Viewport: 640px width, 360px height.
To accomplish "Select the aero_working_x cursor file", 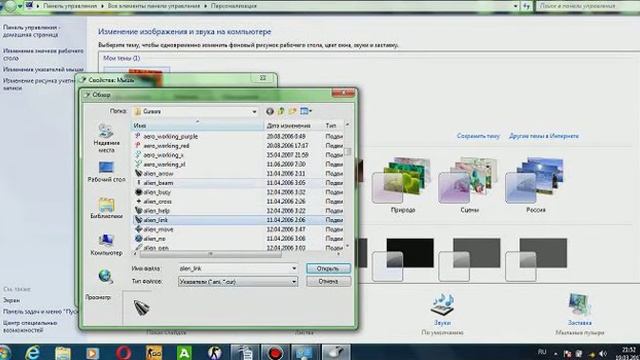I will [x=163, y=155].
